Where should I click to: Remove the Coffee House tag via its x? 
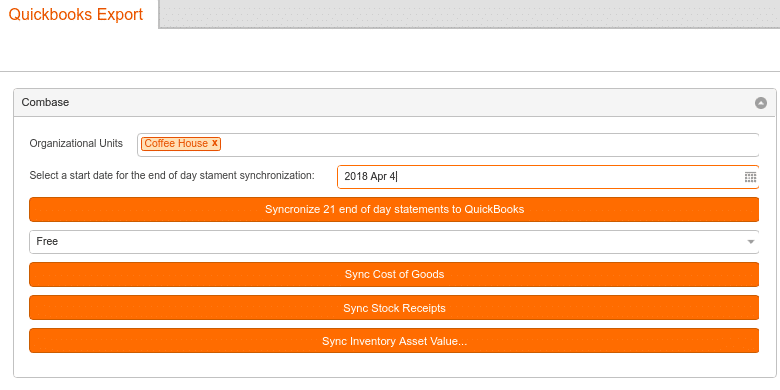(x=215, y=143)
